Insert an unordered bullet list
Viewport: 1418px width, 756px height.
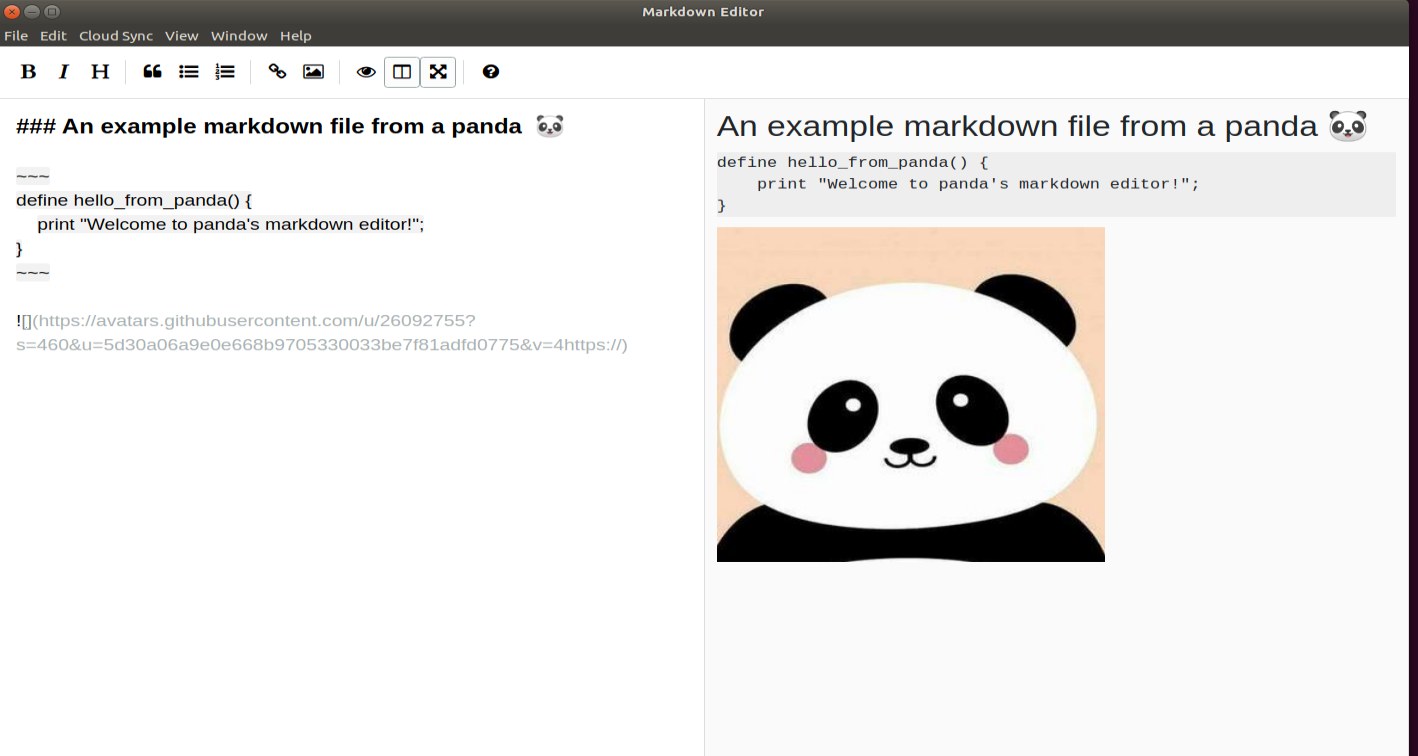189,72
